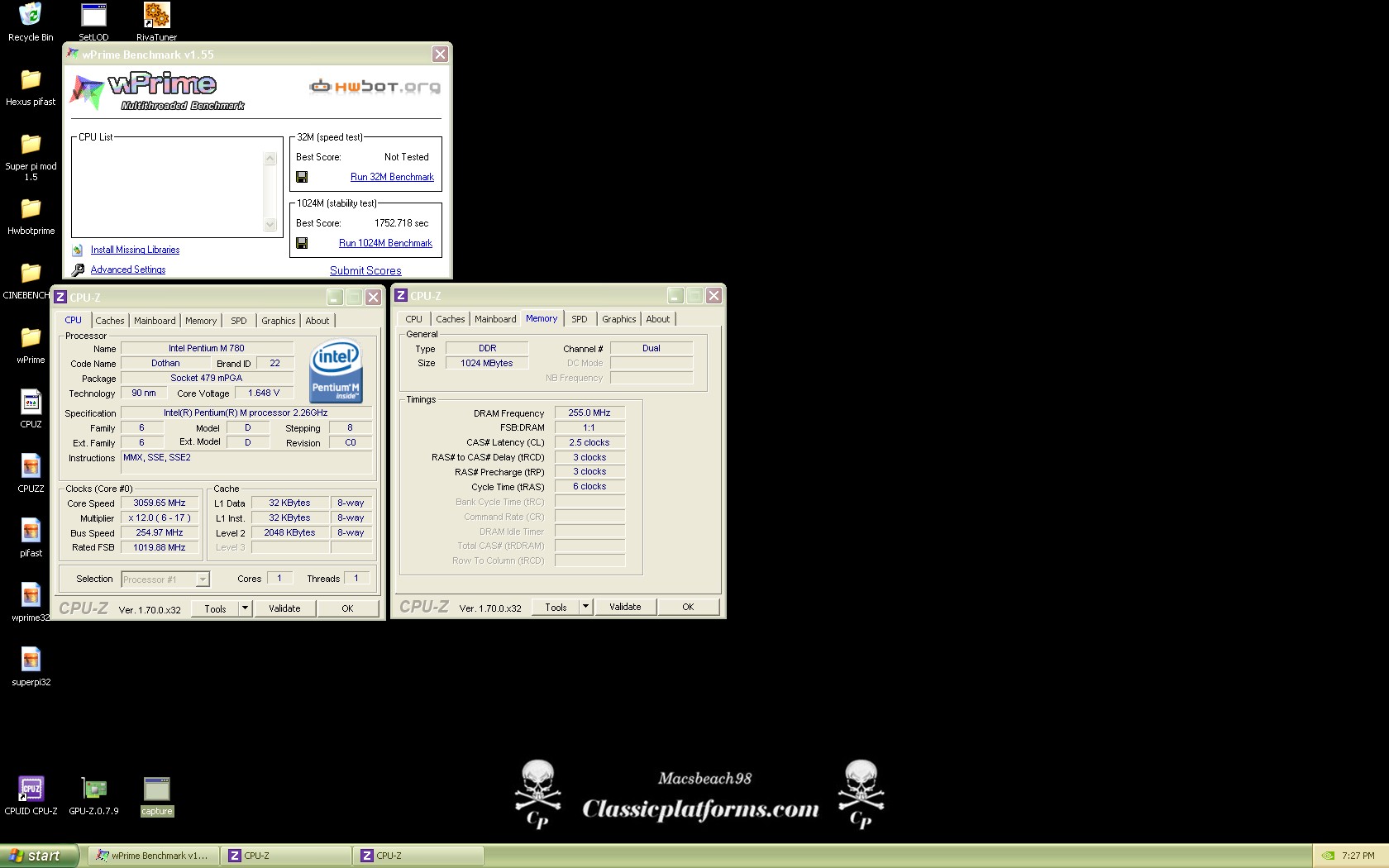Click scroll-up arrow in CPU List
The height and width of the screenshot is (868, 1389).
[x=270, y=158]
